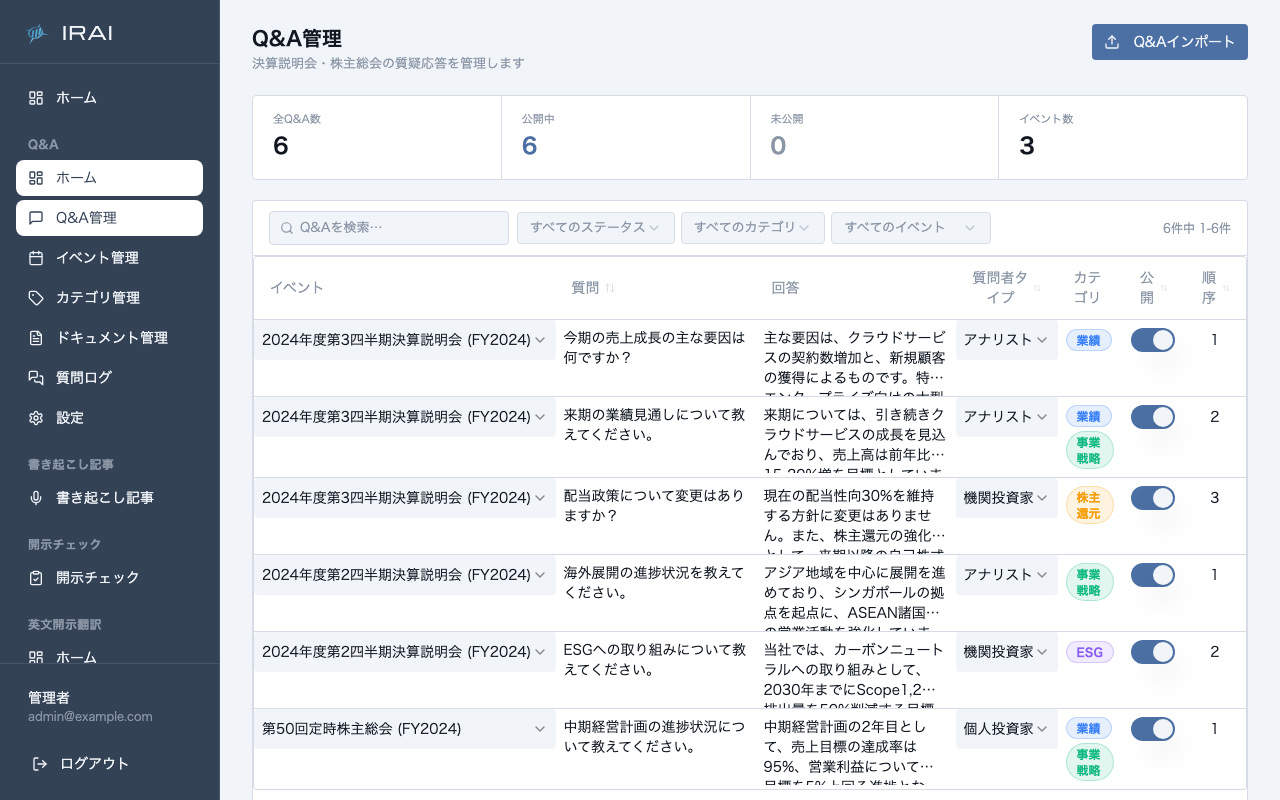Screen dimensions: 1280x800
Task: Click the Q&Aを検索 search field
Action: pyautogui.click(x=388, y=228)
